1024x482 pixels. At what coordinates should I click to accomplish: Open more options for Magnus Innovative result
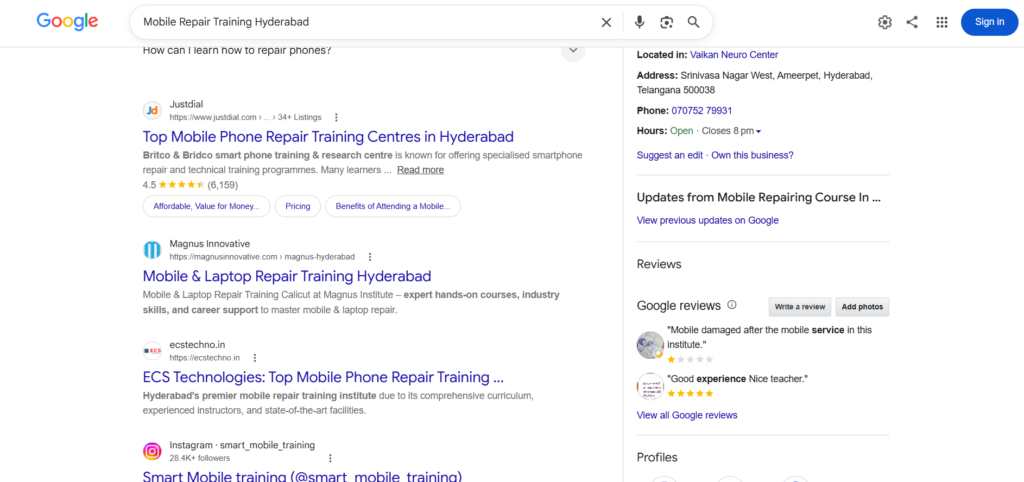coord(370,257)
